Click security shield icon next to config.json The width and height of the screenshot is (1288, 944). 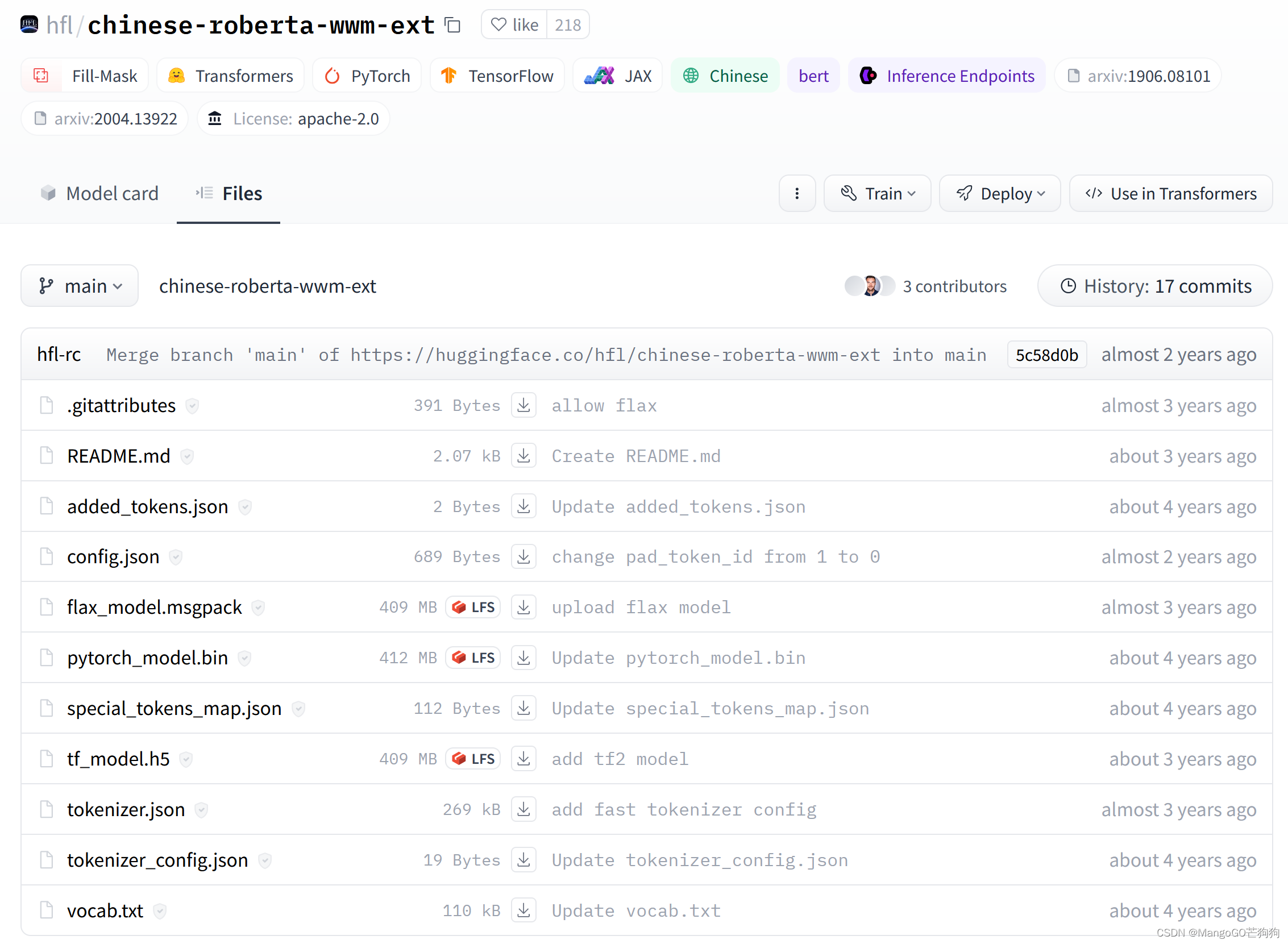click(176, 557)
